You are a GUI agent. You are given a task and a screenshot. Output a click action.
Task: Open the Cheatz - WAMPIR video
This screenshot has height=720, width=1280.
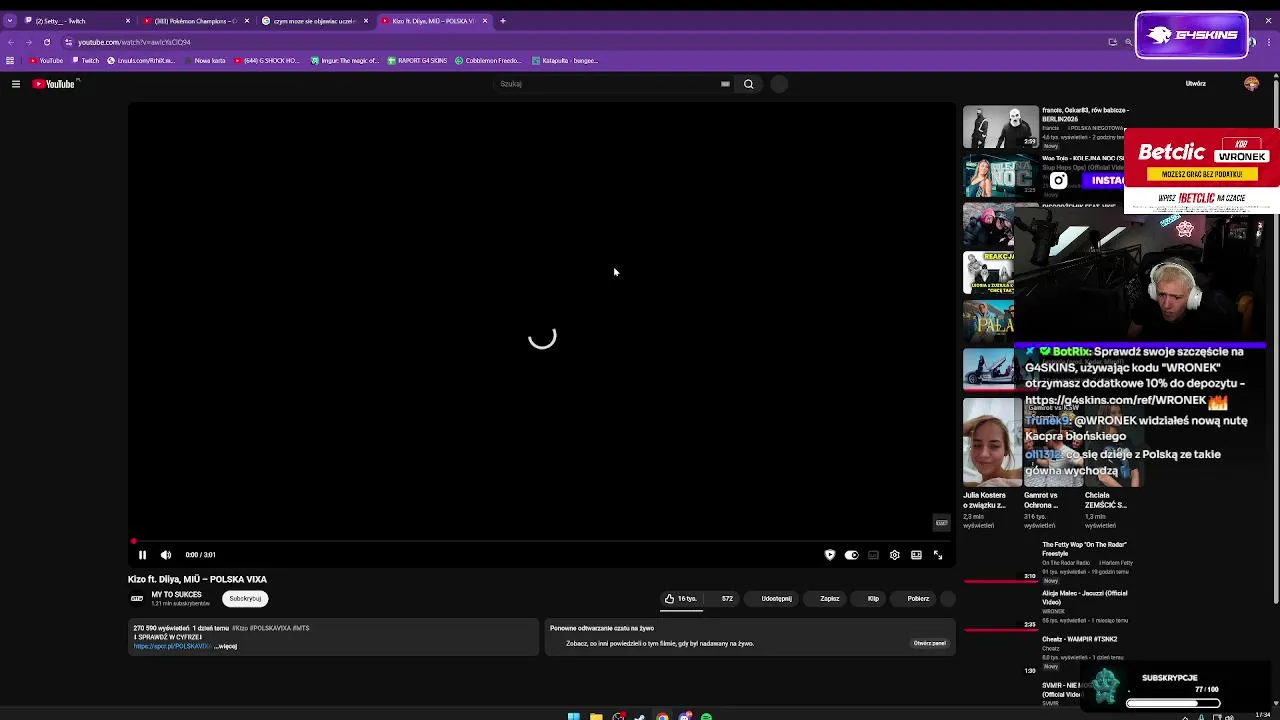point(1079,639)
